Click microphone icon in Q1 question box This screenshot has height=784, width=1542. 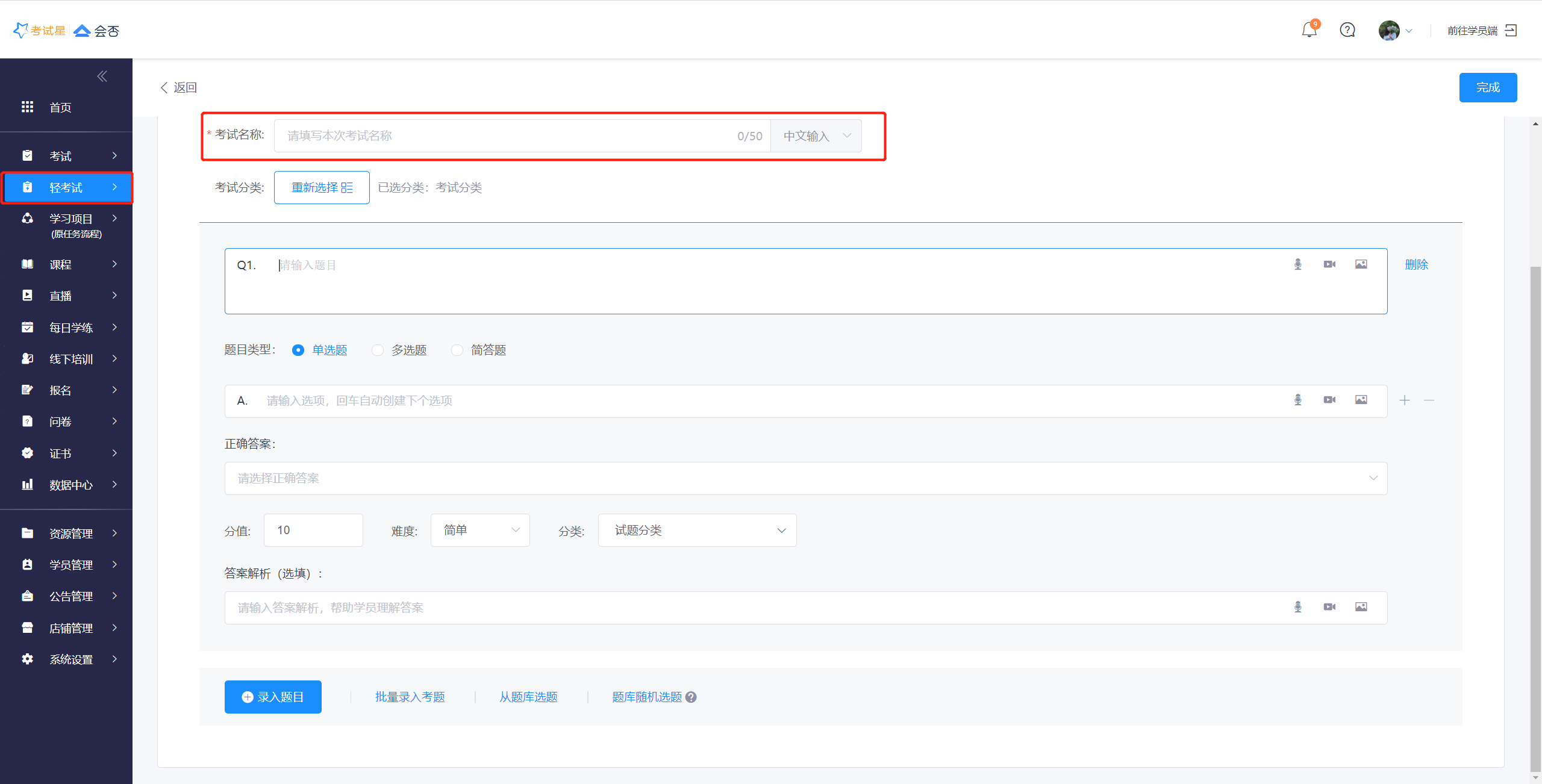click(1298, 264)
